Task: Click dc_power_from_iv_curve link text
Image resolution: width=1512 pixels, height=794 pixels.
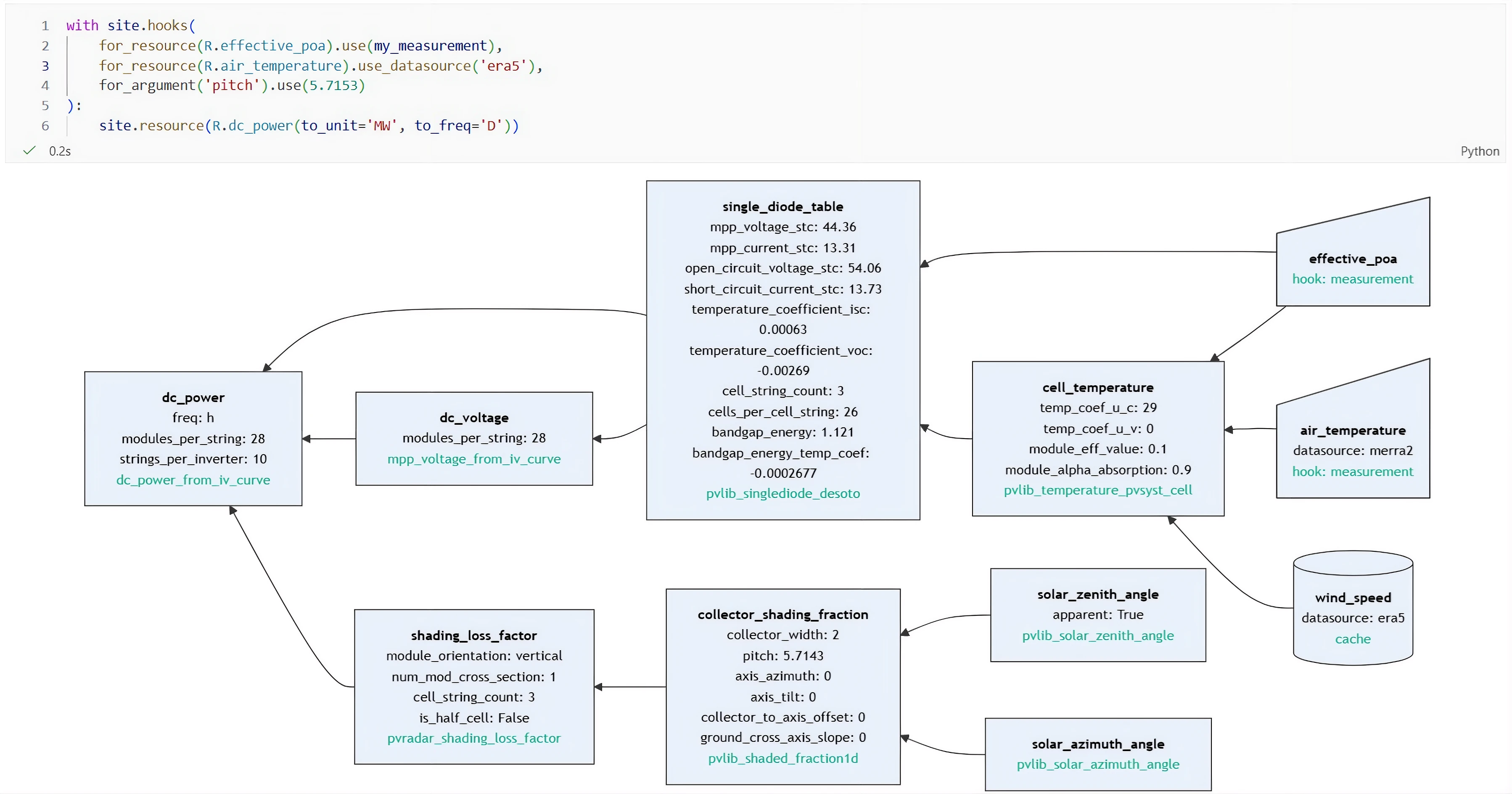Action: (x=193, y=480)
